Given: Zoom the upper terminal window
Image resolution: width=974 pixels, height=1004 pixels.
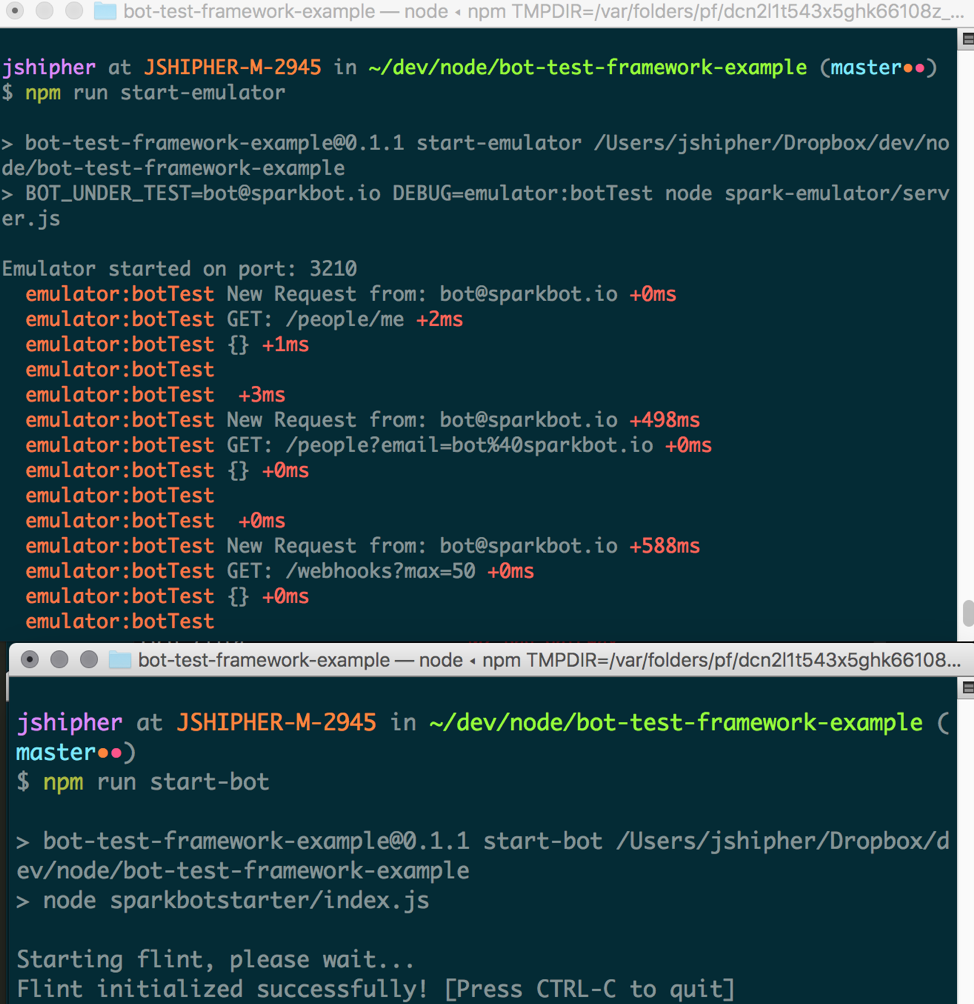Looking at the screenshot, I should point(74,10).
